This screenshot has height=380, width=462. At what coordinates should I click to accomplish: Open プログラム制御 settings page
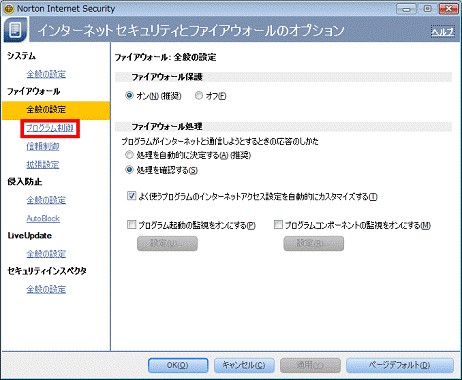tap(50, 128)
